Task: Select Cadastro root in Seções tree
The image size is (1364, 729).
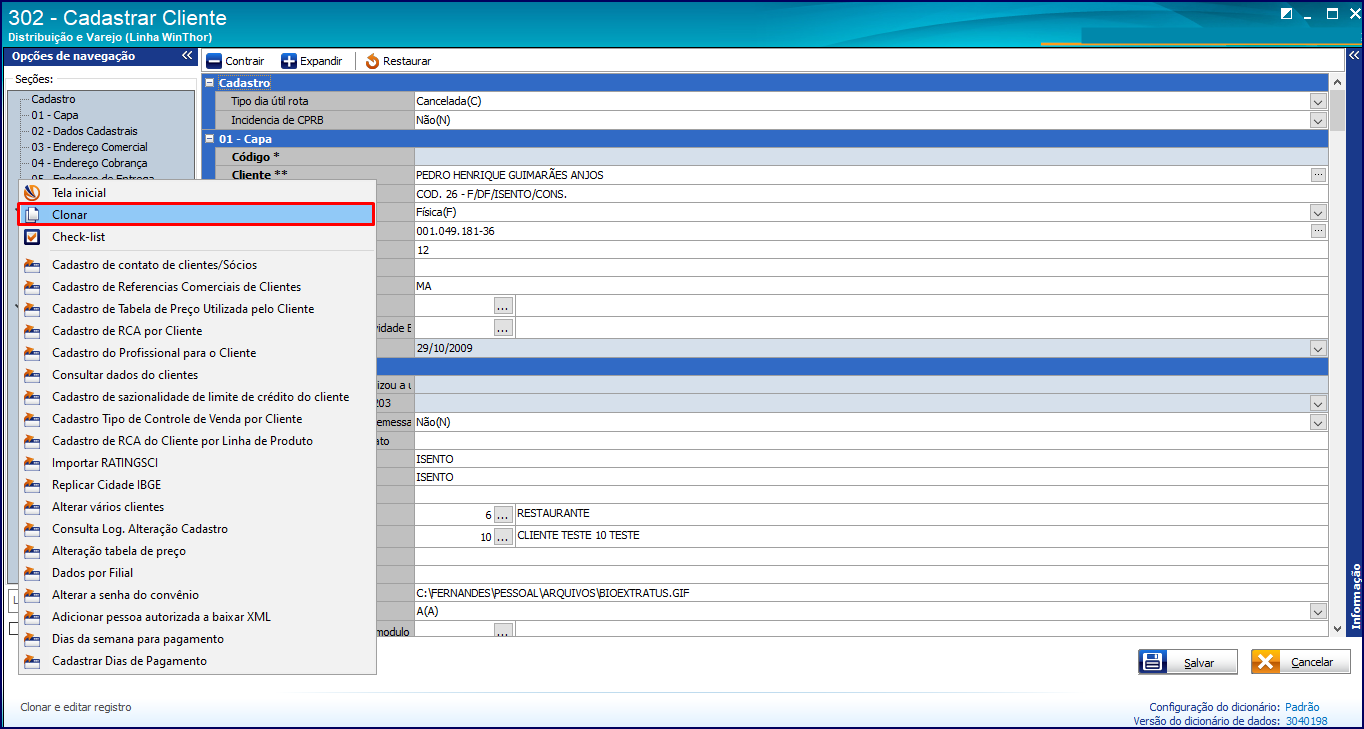Action: (53, 99)
